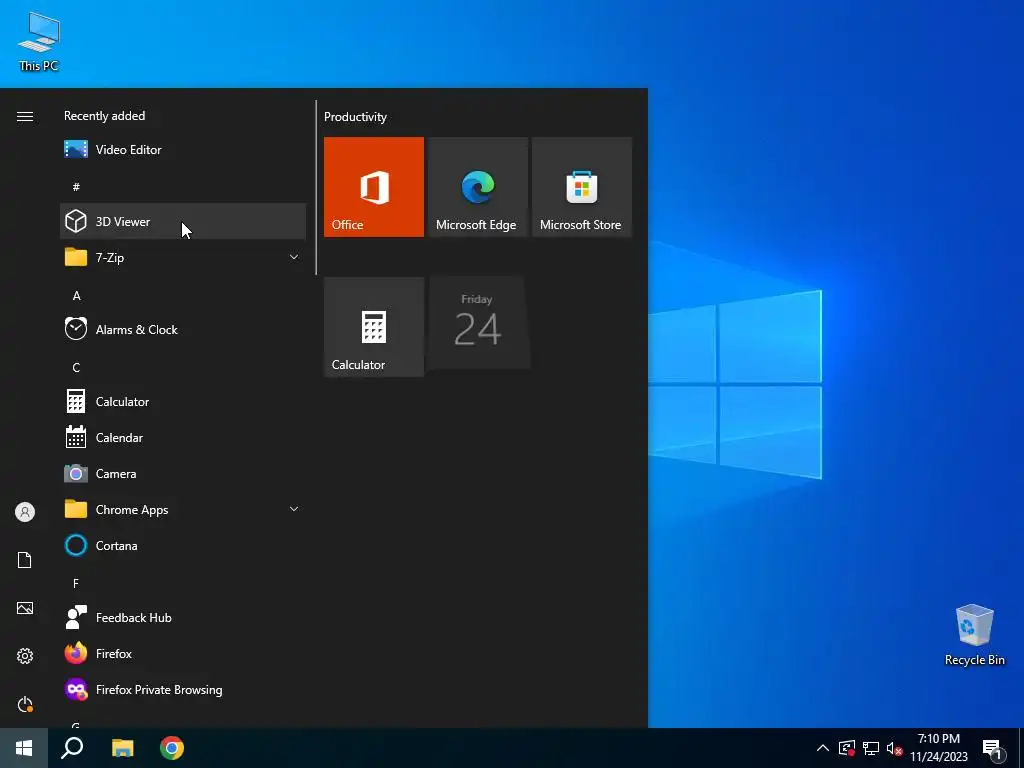Show hidden system tray icons

(x=823, y=748)
